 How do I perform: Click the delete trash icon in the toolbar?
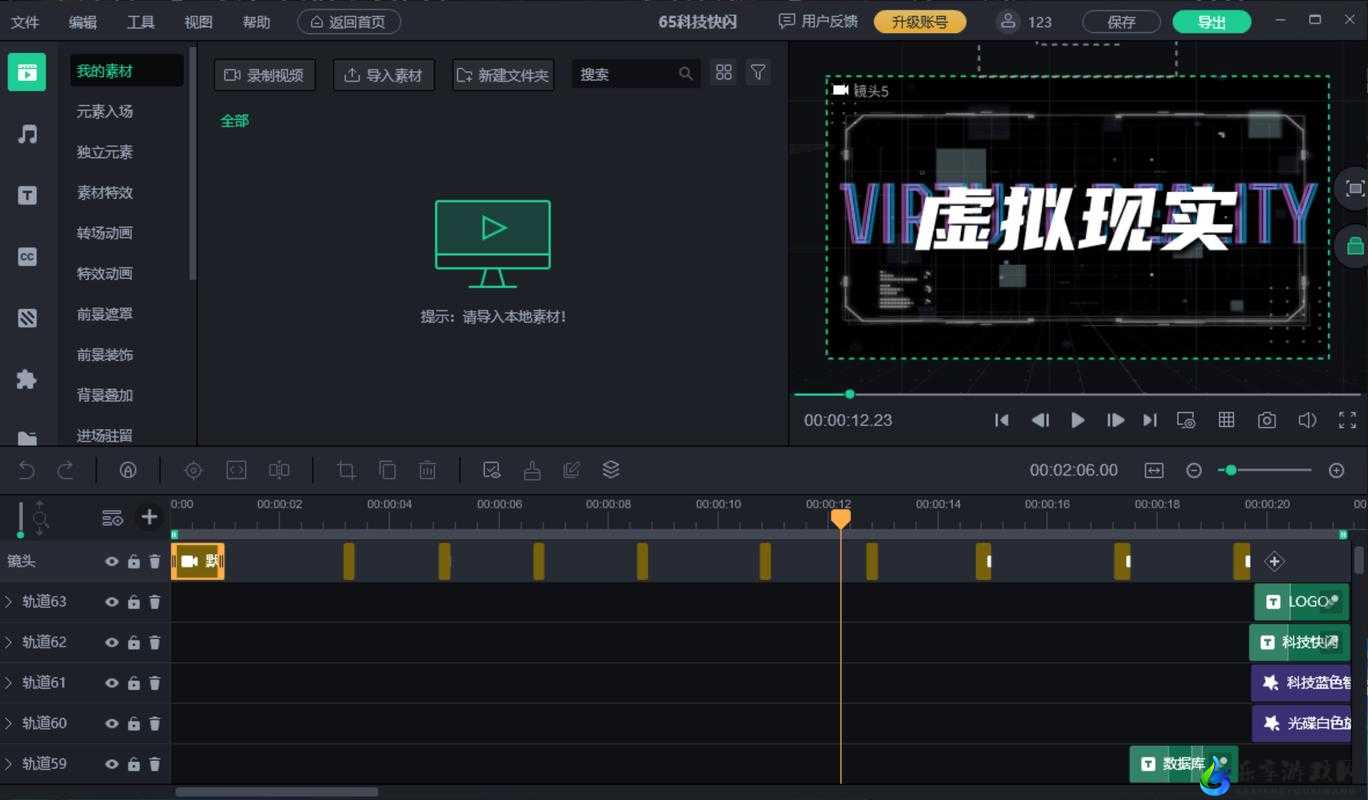(427, 470)
